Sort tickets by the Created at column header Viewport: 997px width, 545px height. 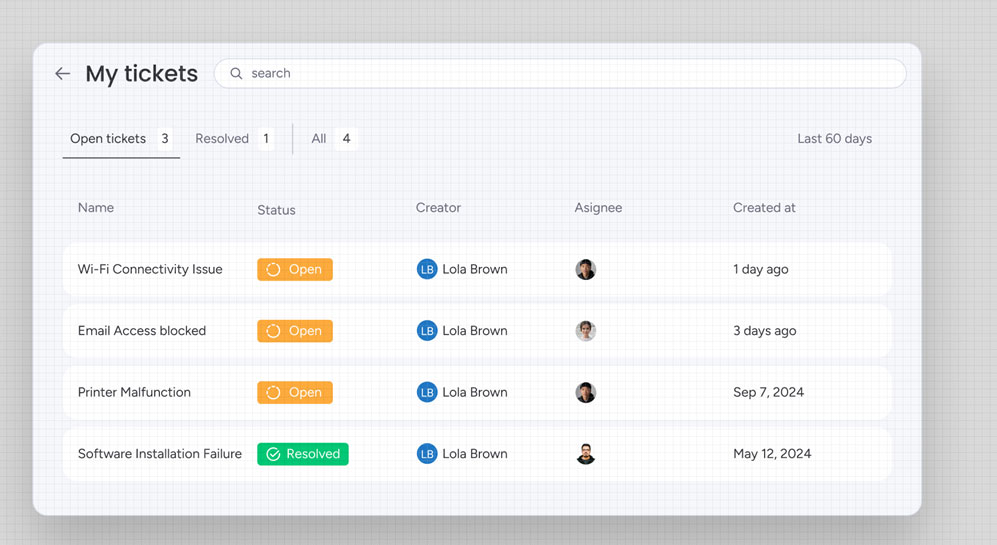click(x=764, y=208)
